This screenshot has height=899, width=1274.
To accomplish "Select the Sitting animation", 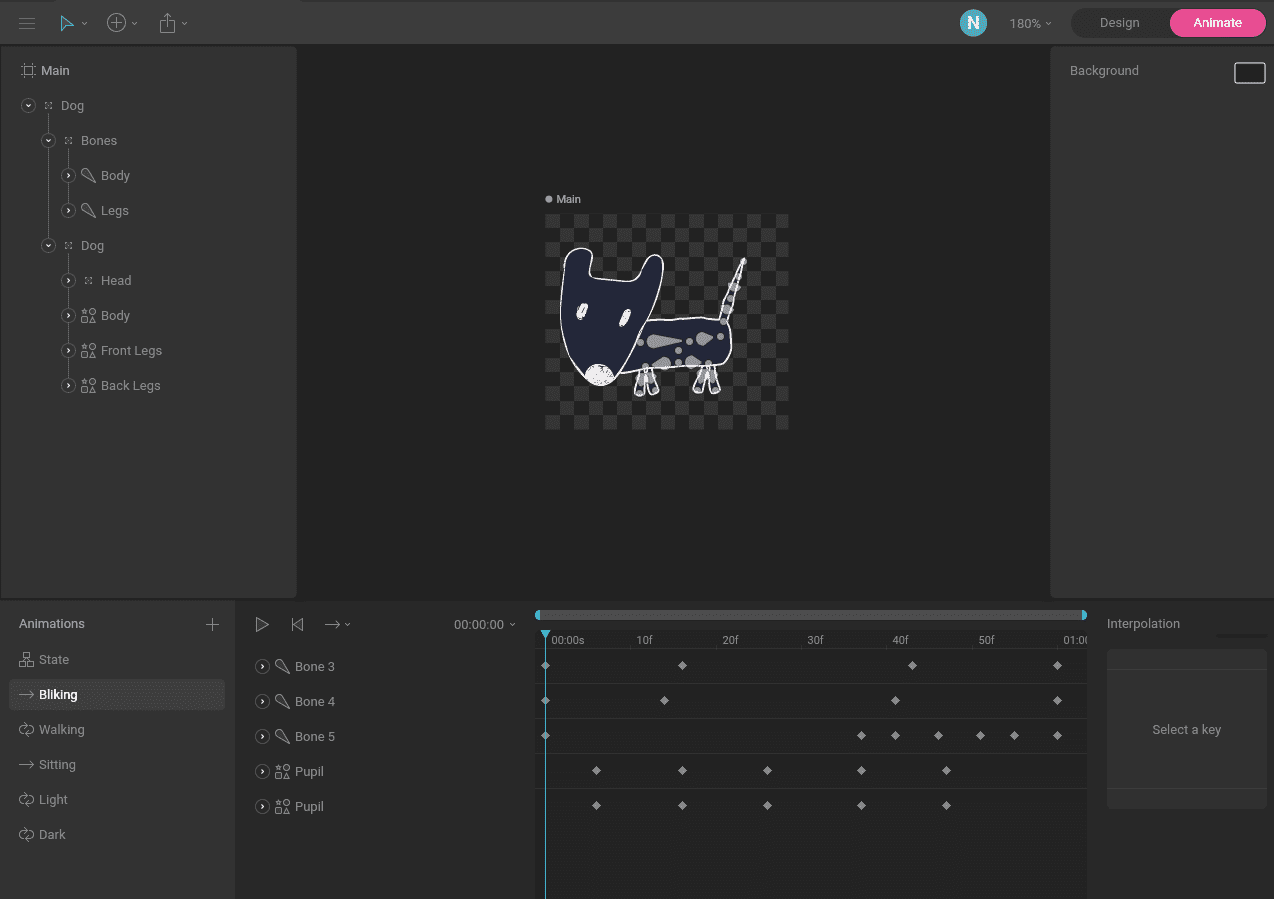I will (x=57, y=765).
